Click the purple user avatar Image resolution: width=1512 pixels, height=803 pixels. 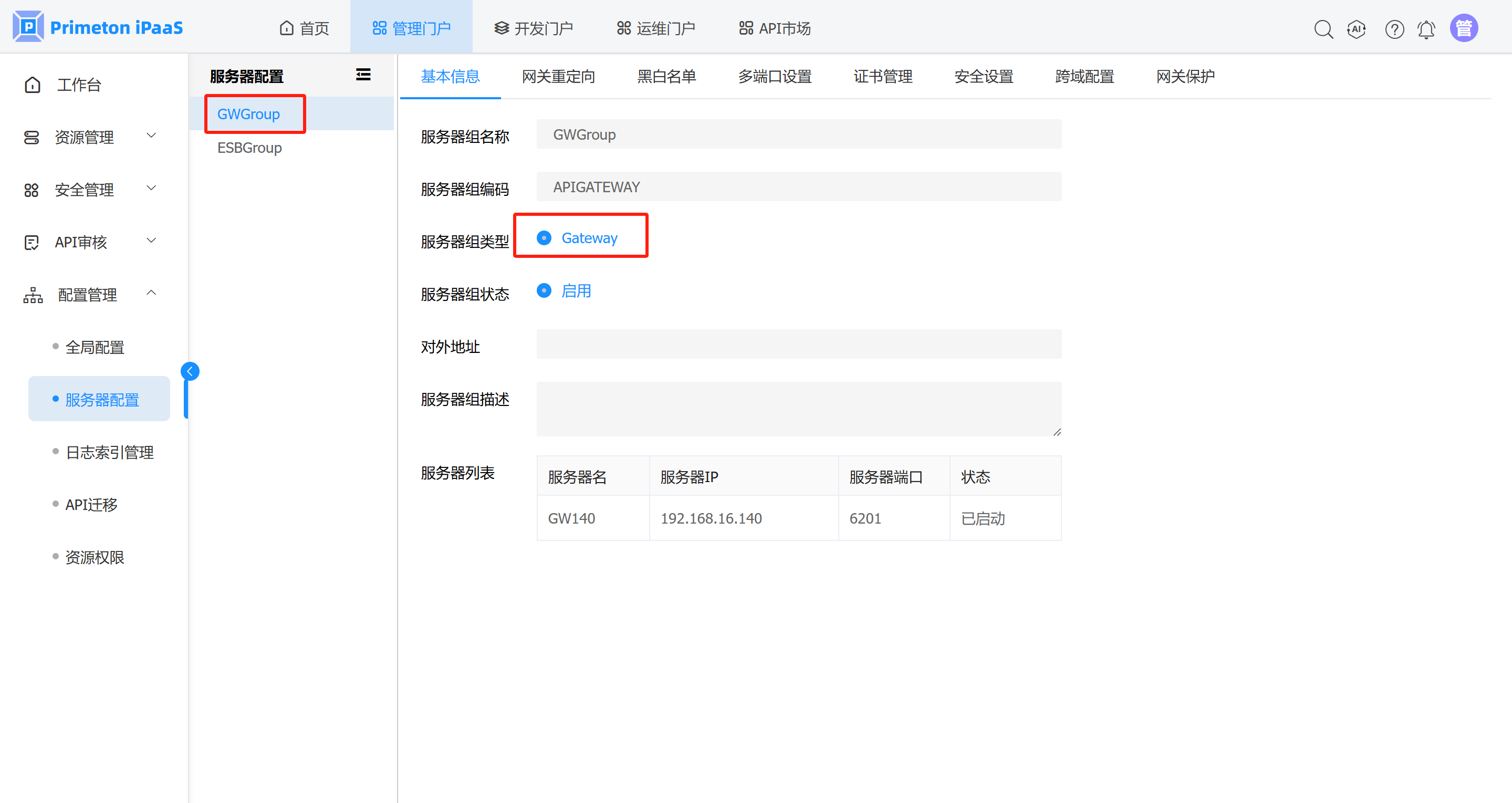(1464, 28)
